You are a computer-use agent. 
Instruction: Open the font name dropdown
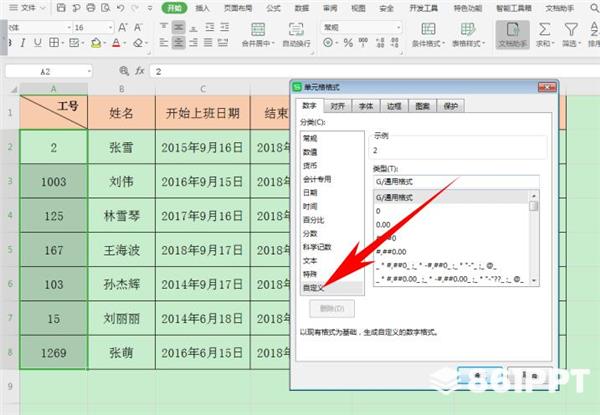(69, 28)
